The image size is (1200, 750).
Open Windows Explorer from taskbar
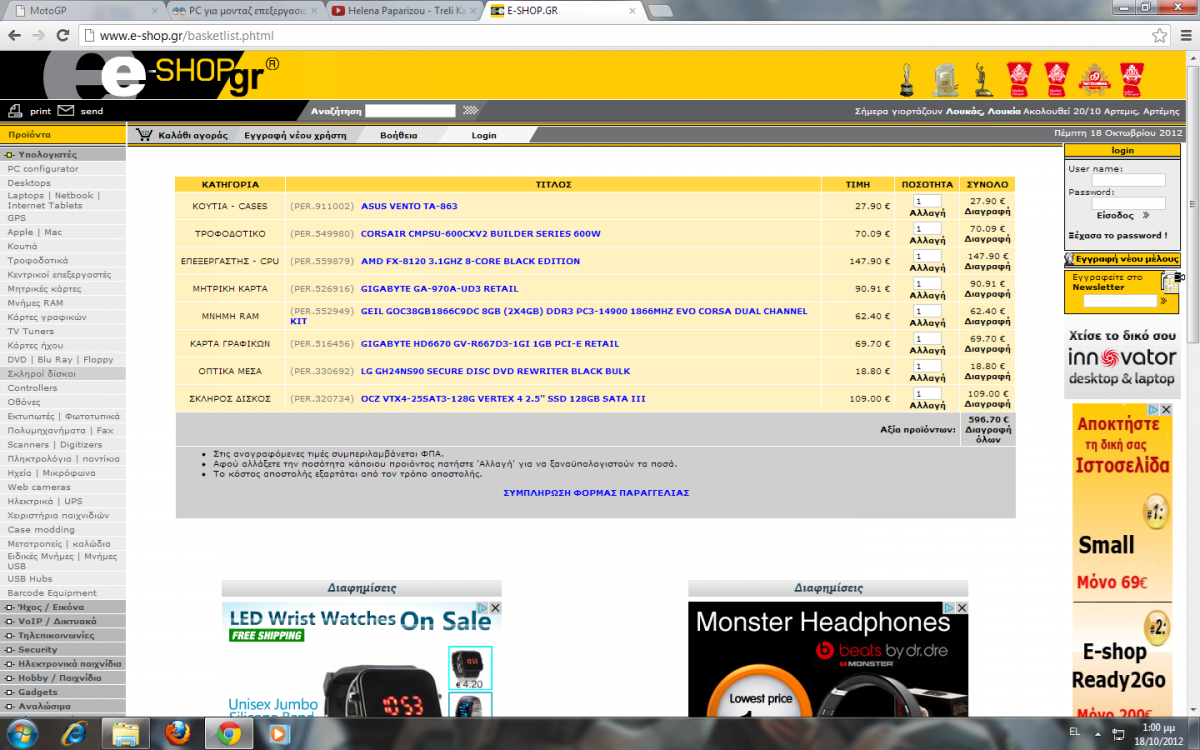click(126, 734)
